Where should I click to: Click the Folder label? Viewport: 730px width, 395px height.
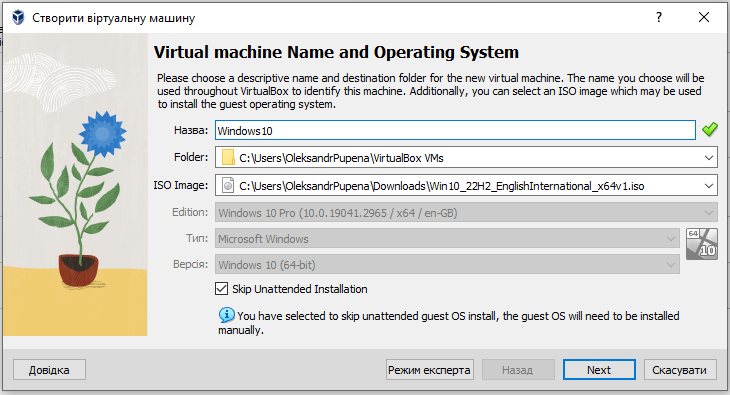pyautogui.click(x=191, y=157)
